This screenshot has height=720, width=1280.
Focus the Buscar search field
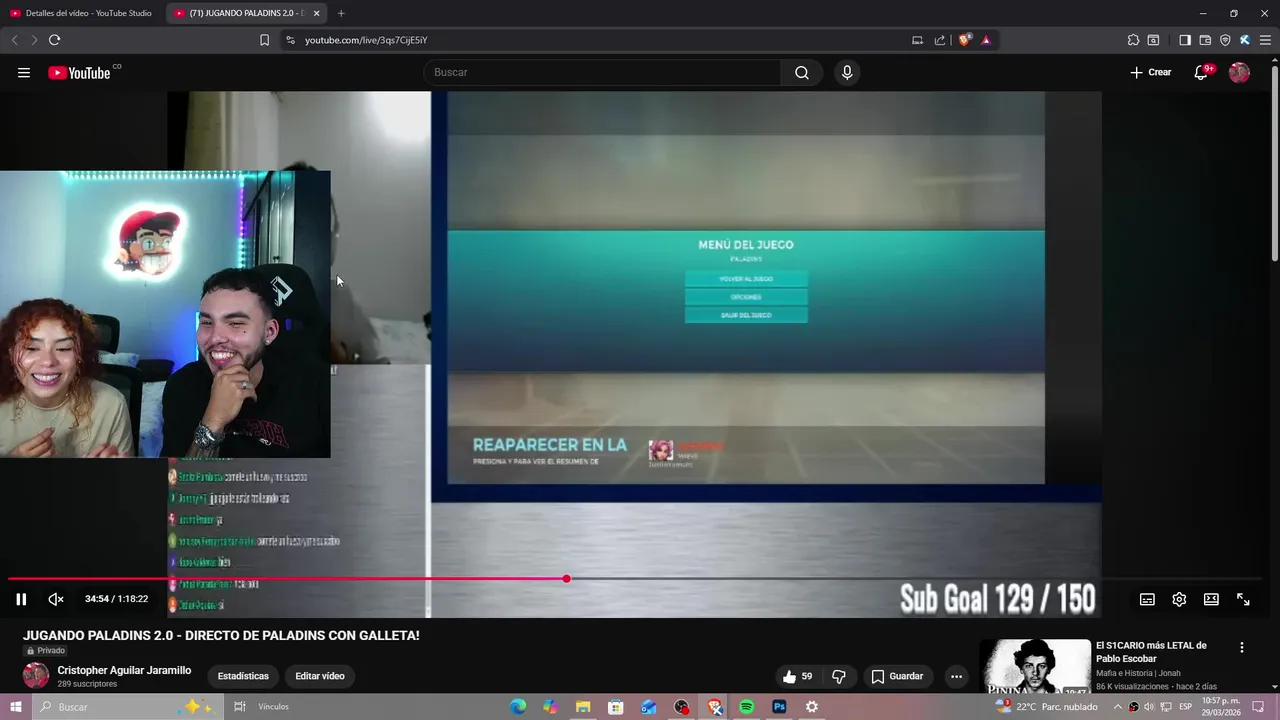[x=603, y=72]
